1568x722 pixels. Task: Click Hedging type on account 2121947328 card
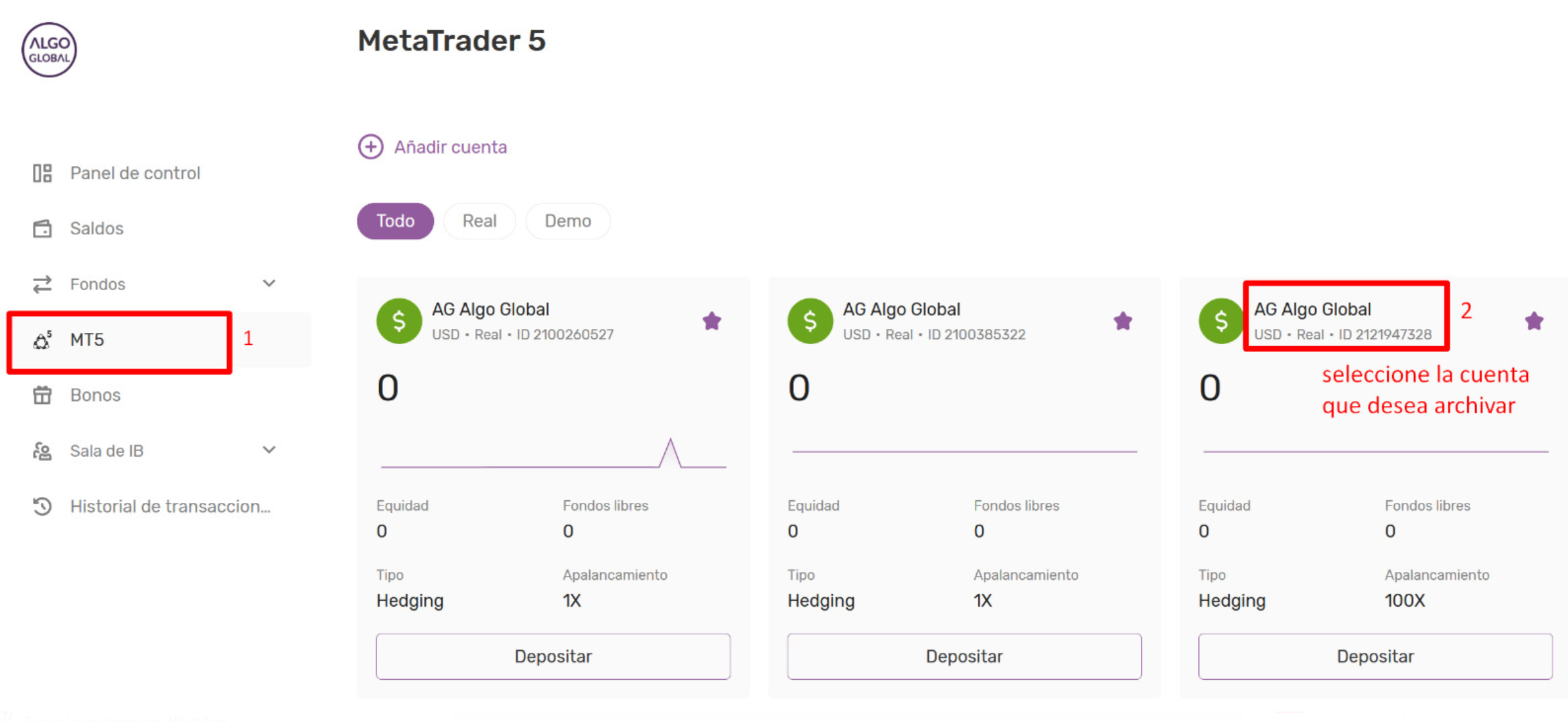[x=1232, y=601]
